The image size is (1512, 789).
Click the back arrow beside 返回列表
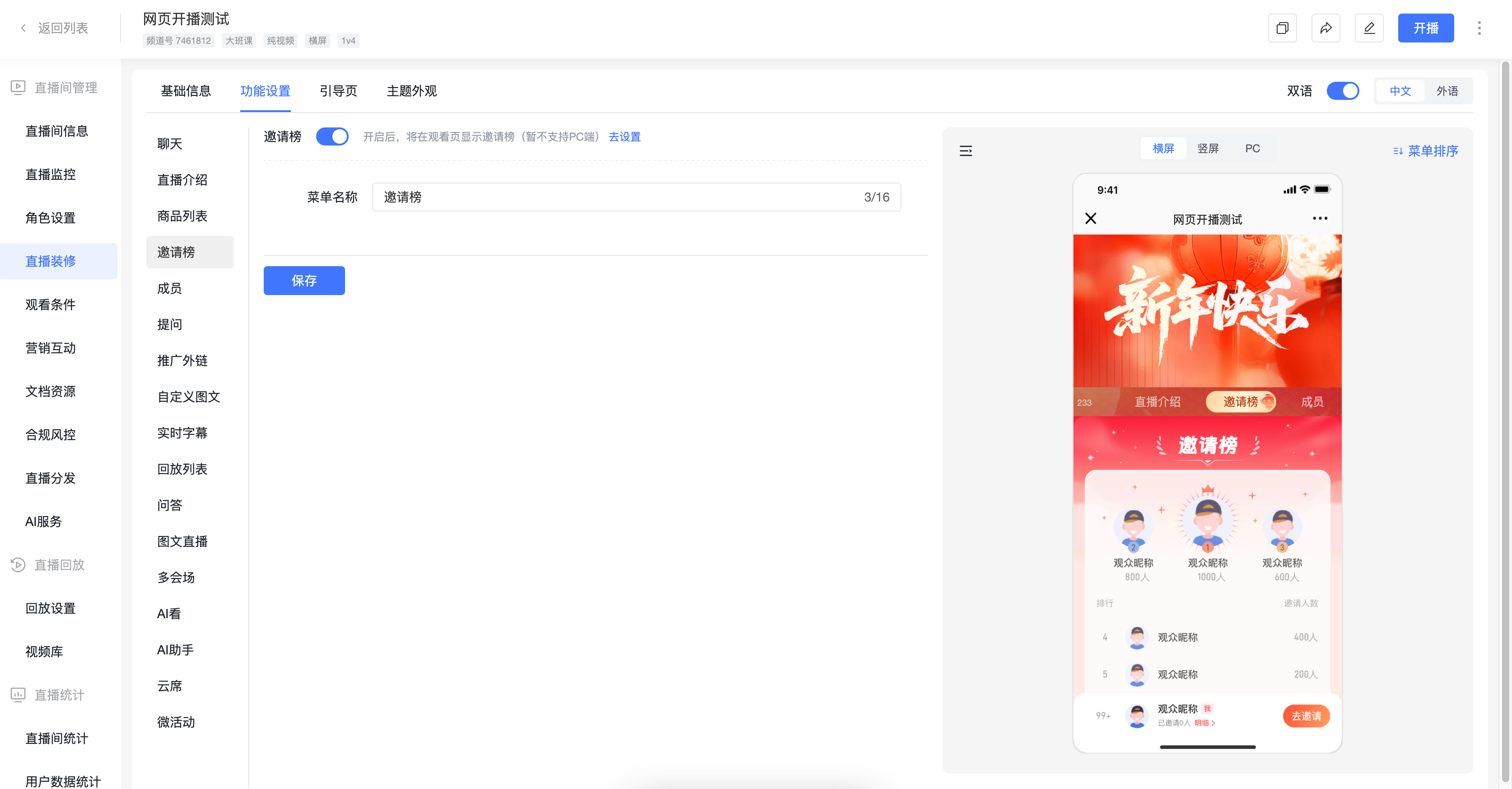tap(23, 28)
